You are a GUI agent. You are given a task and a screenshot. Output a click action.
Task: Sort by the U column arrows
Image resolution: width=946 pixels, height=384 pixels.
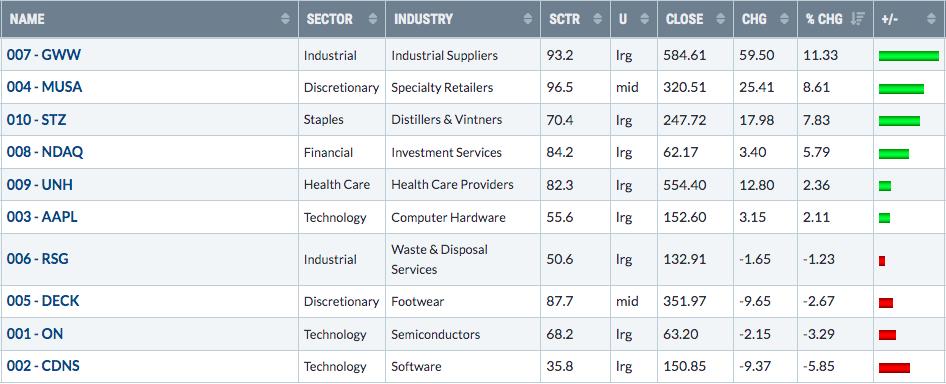(x=644, y=19)
